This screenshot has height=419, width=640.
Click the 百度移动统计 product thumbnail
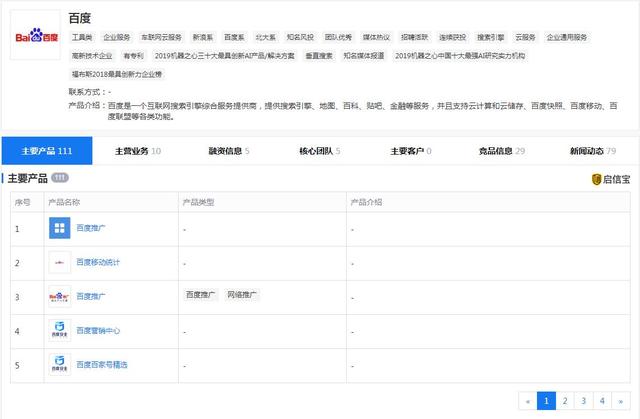59,262
